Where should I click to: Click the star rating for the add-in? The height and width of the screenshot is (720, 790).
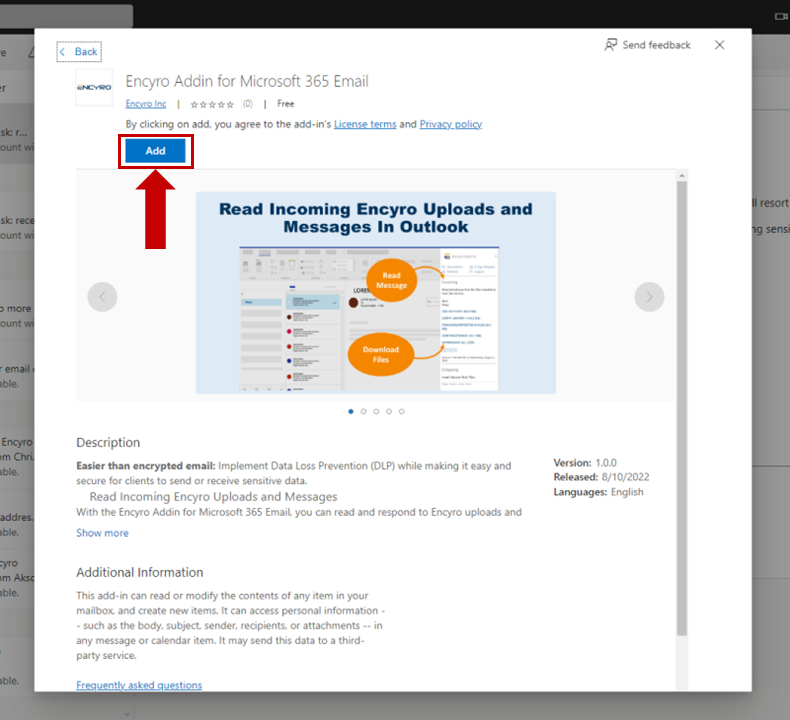[x=212, y=104]
